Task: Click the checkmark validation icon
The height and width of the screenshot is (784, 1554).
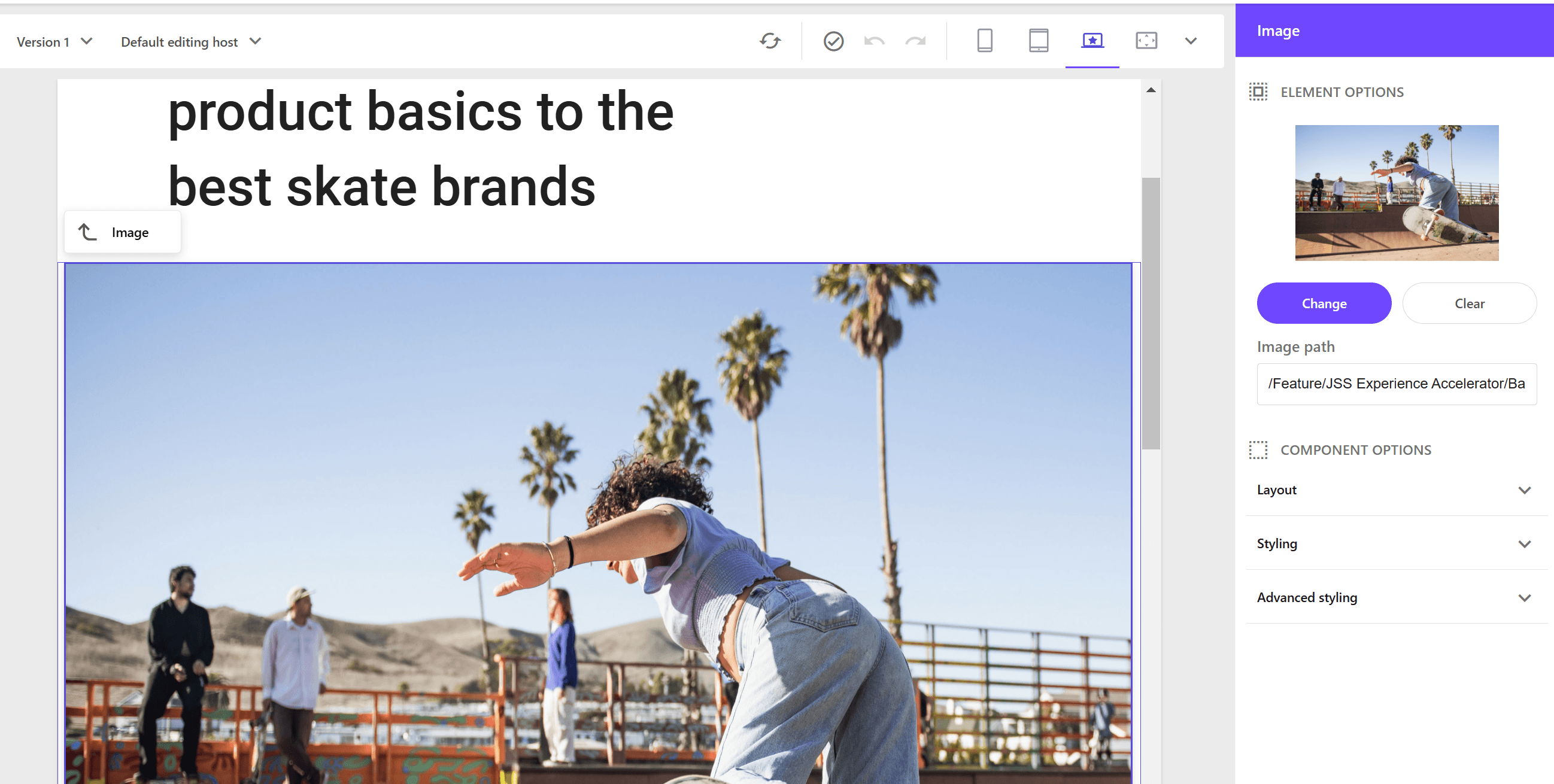Action: pos(833,41)
